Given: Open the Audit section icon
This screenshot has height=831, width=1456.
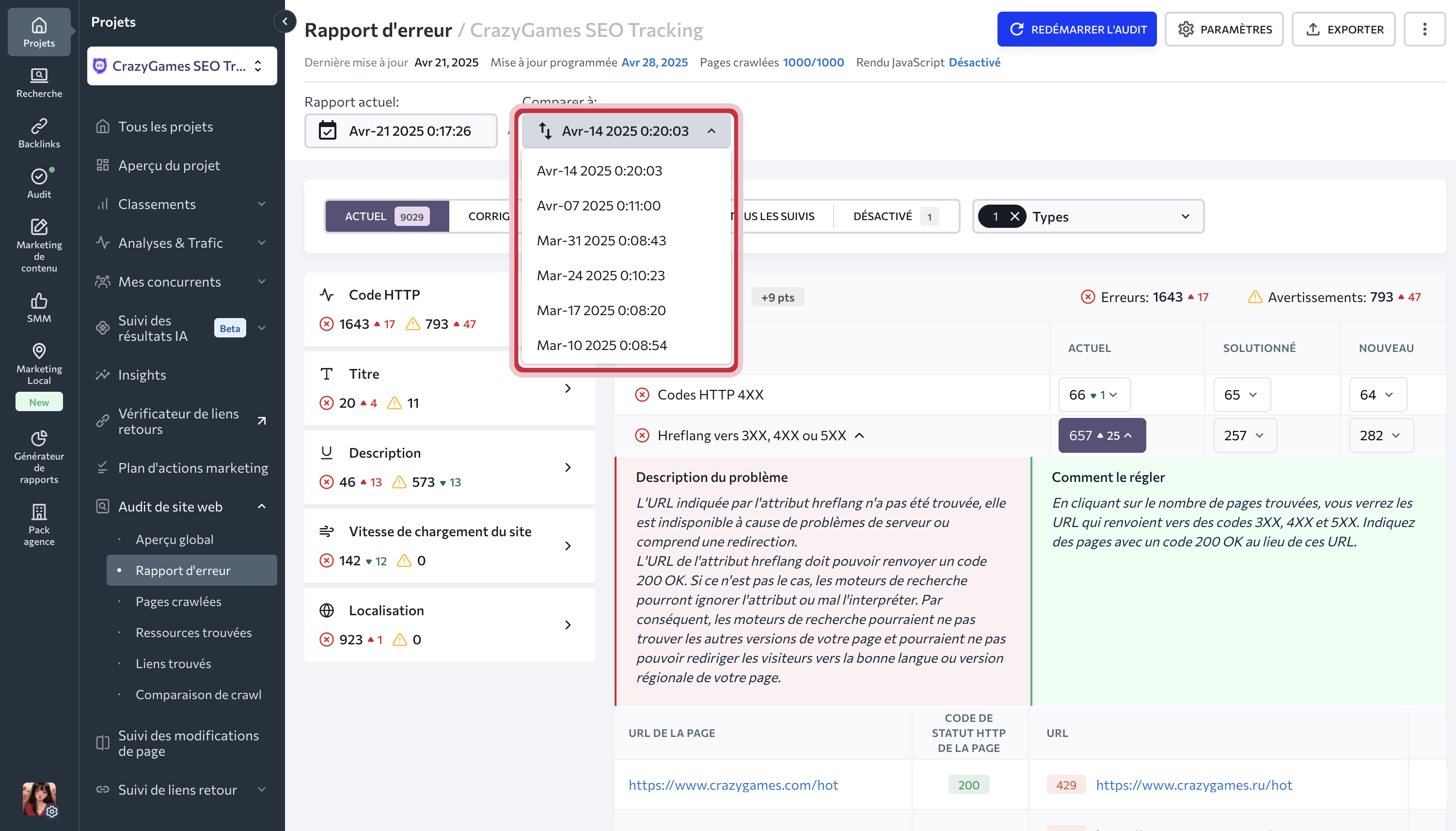Looking at the screenshot, I should [39, 183].
